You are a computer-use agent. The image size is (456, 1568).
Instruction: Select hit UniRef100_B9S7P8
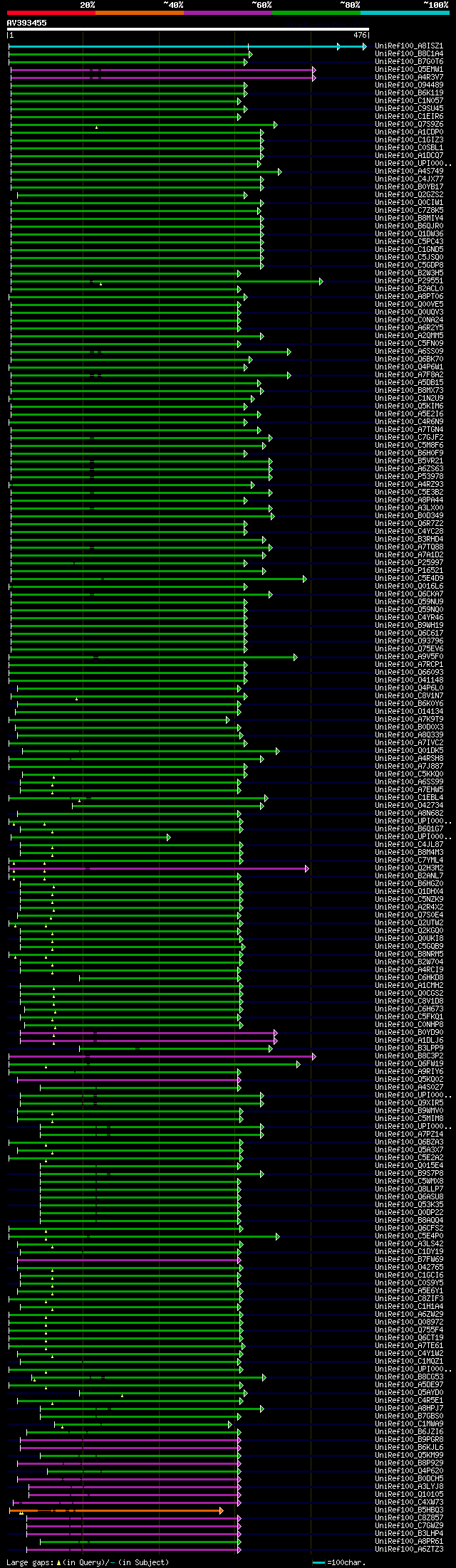tap(409, 1174)
